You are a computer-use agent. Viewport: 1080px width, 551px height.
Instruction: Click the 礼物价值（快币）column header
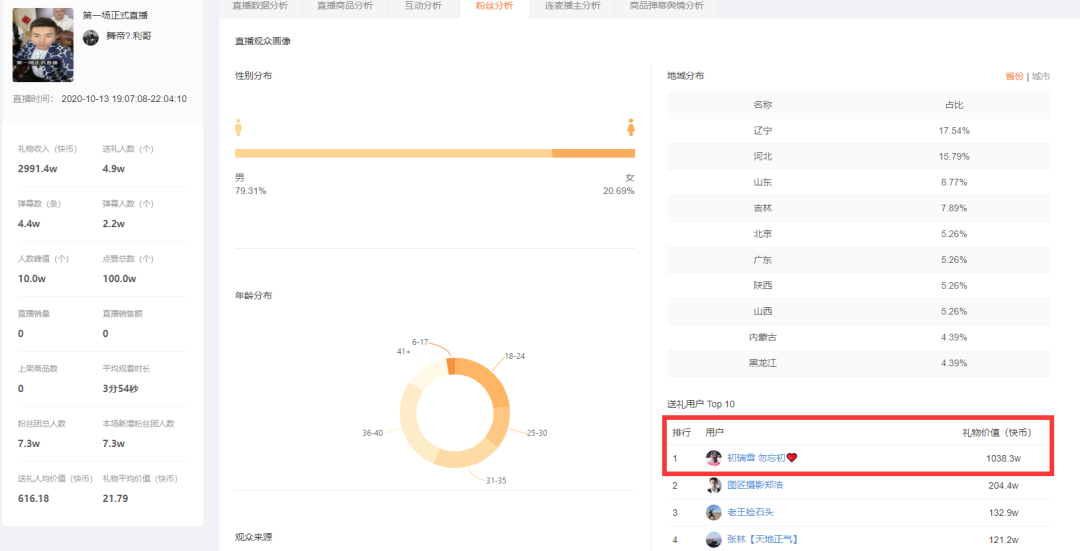point(997,433)
